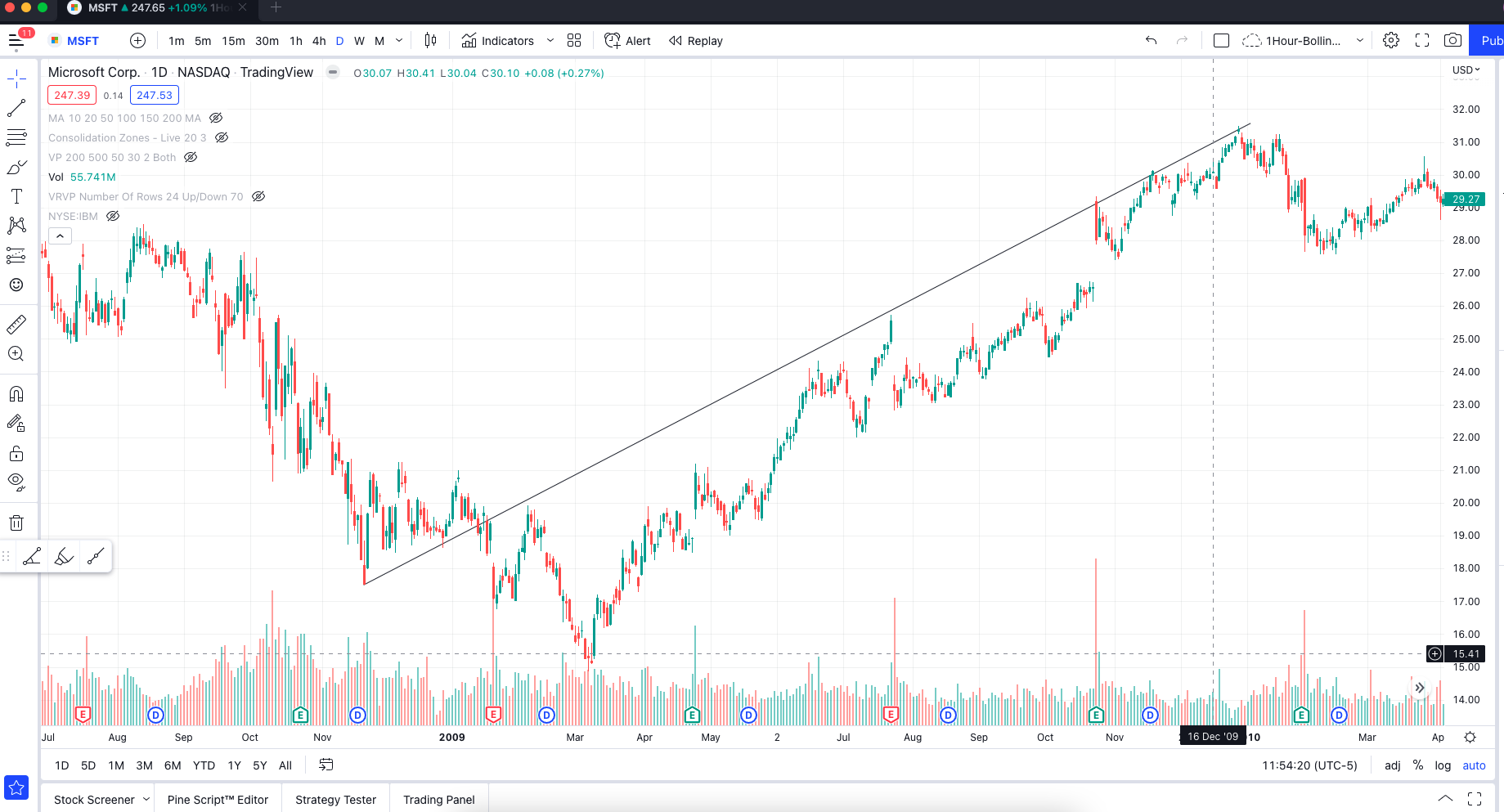
Task: Collapse the indicator legend arrow
Action: tap(60, 236)
